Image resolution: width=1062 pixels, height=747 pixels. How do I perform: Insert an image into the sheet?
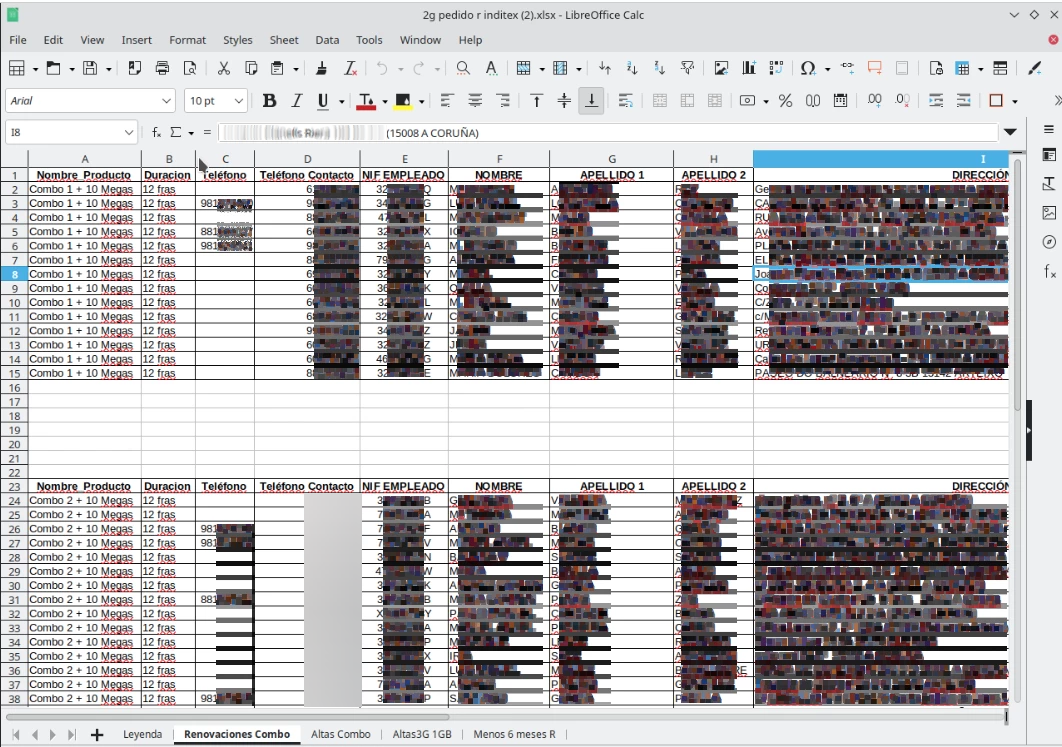click(x=722, y=68)
